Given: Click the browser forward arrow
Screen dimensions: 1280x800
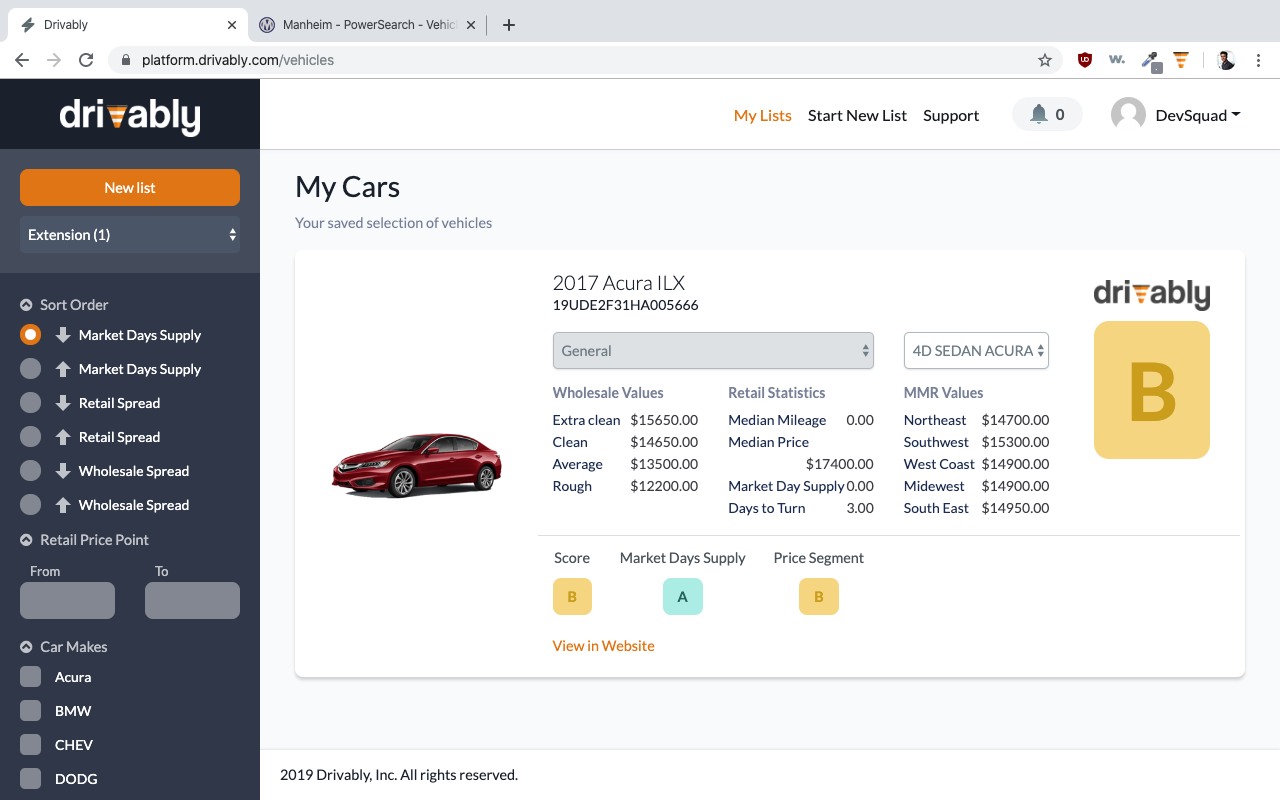Looking at the screenshot, I should (x=54, y=60).
